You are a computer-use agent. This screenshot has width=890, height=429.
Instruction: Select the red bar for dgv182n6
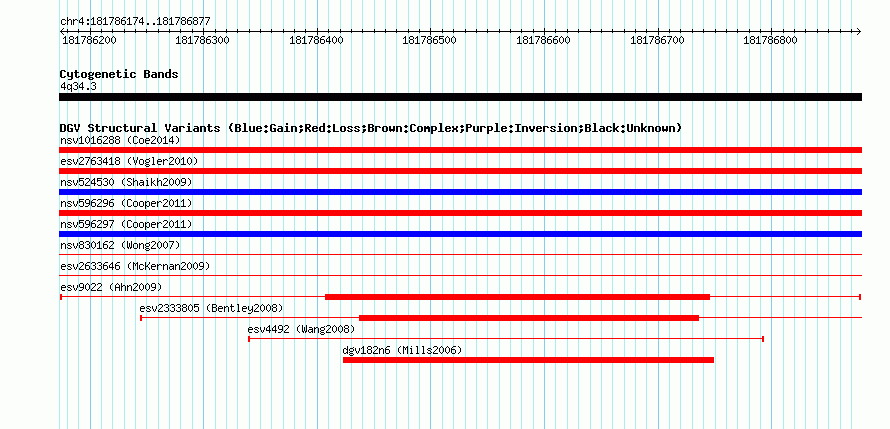[528, 360]
